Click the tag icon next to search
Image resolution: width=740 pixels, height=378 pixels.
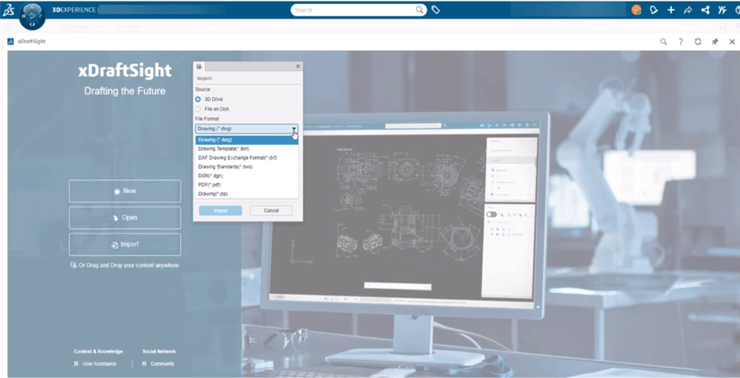pyautogui.click(x=436, y=10)
